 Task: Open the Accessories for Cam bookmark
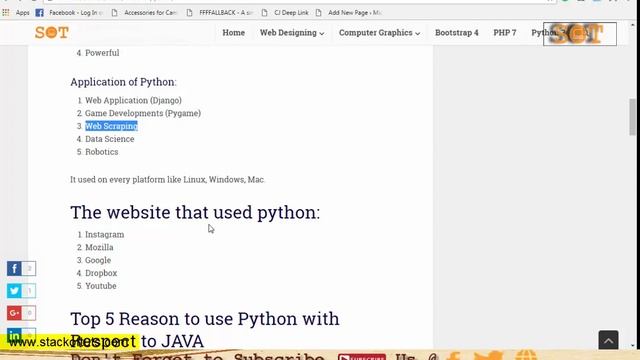[144, 13]
